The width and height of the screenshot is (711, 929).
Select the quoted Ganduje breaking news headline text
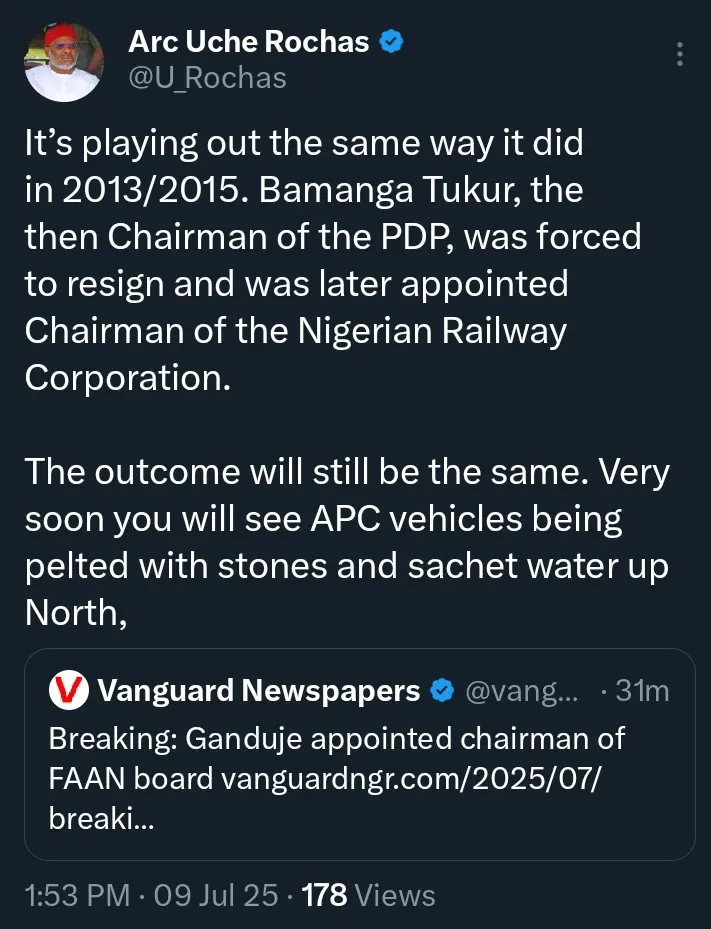pos(336,740)
